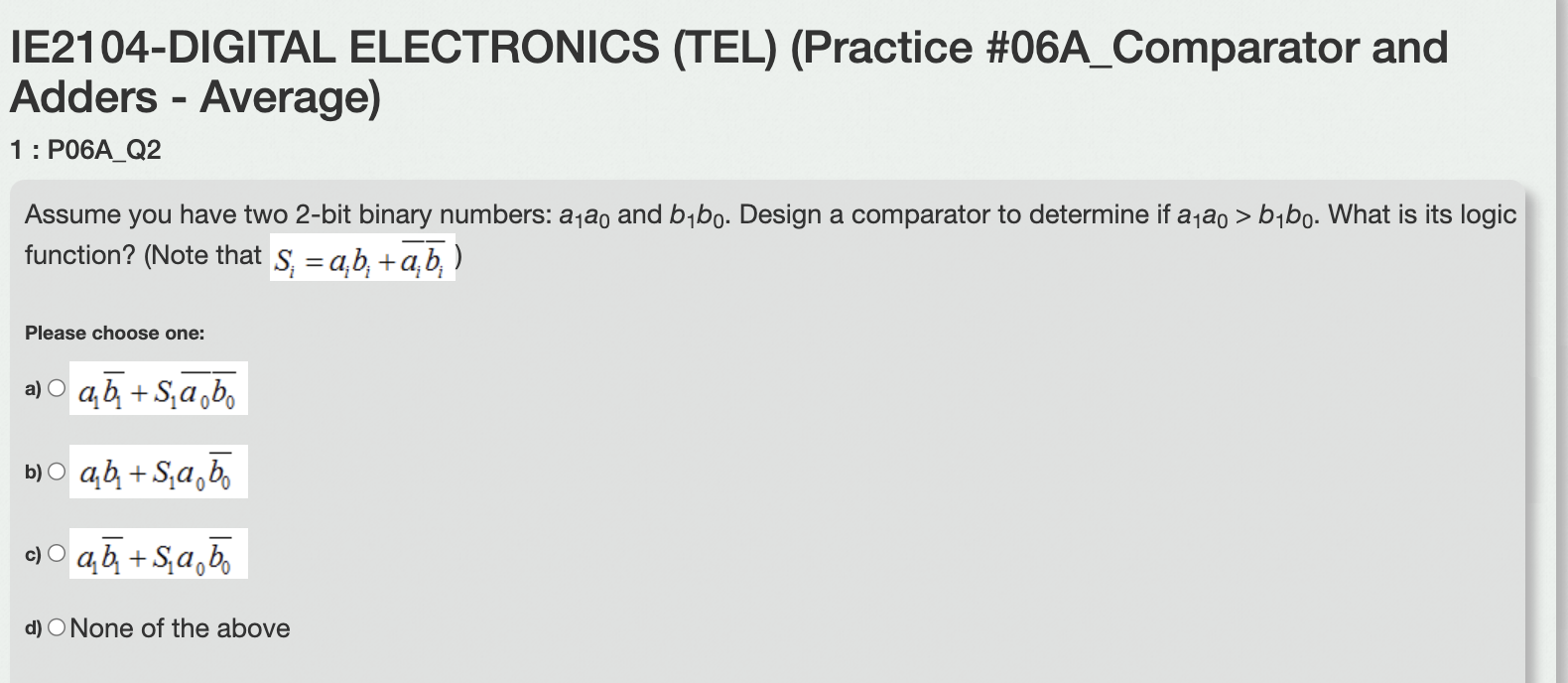Click the option label 'd)'
The width and height of the screenshot is (1568, 683).
point(33,627)
